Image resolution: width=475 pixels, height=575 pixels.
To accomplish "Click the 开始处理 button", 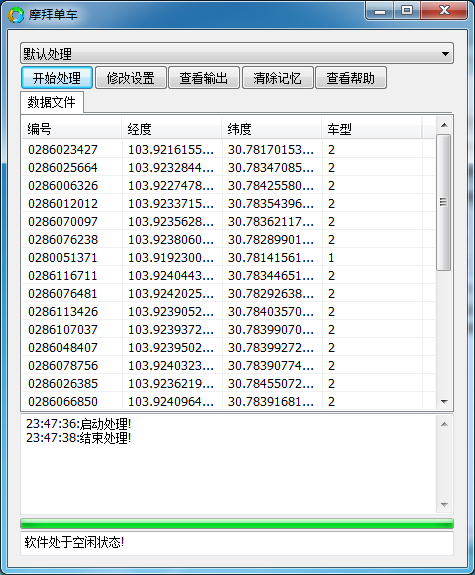I will [57, 78].
